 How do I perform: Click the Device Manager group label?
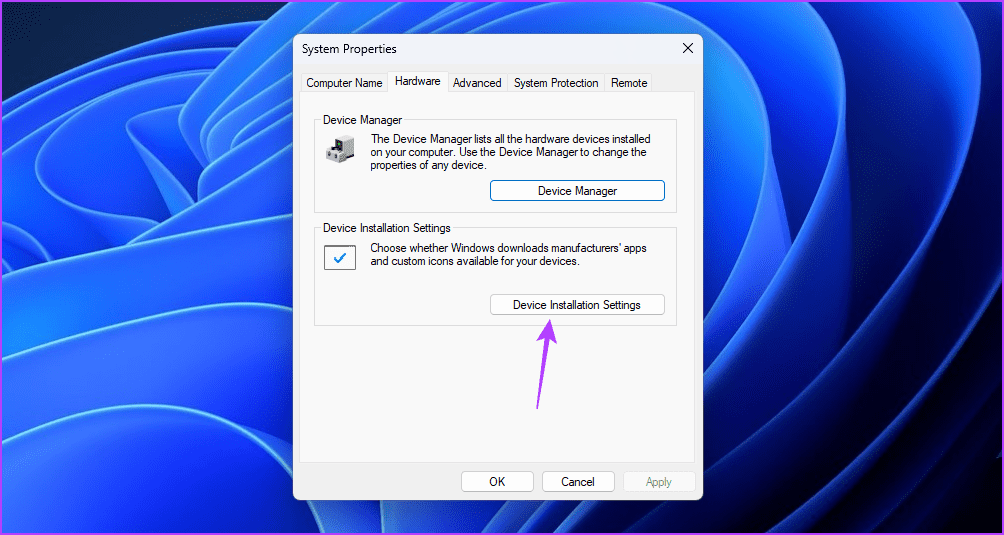pos(362,120)
